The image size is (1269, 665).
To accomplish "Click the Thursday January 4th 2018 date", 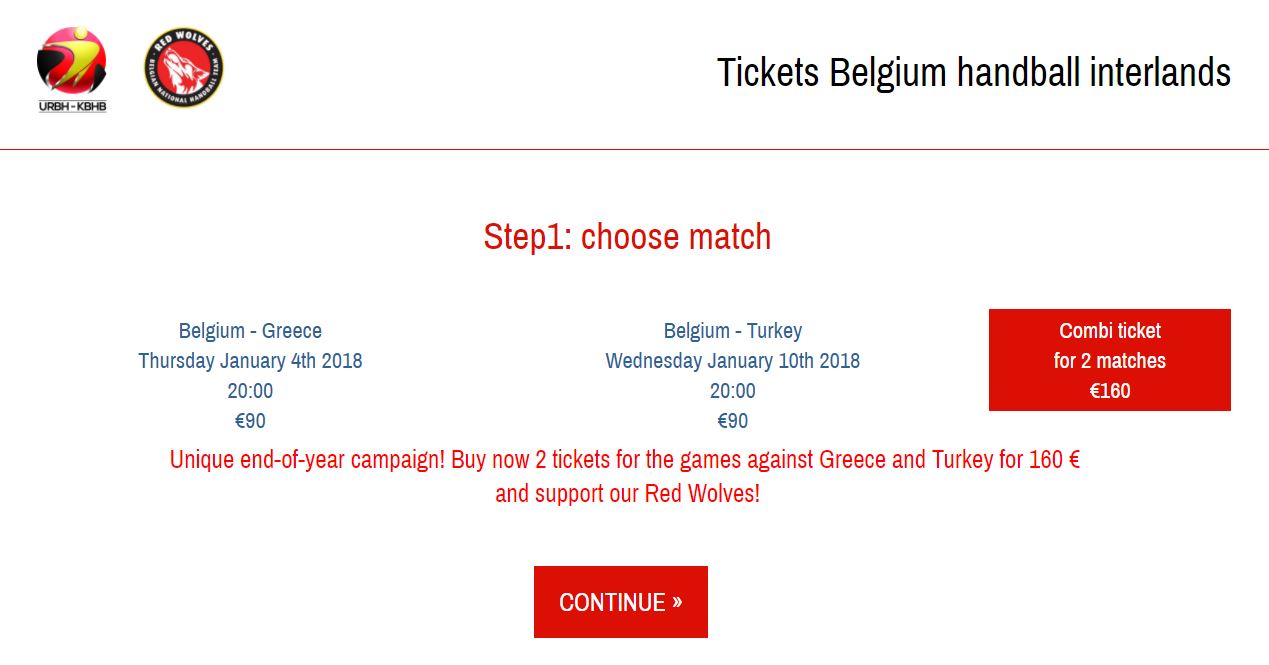I will 250,360.
